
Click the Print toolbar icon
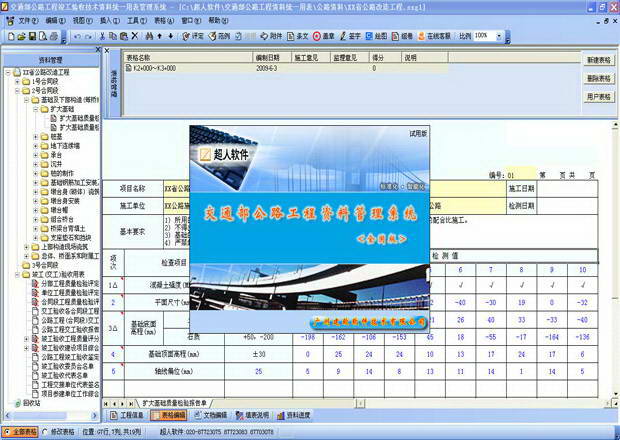[x=54, y=37]
